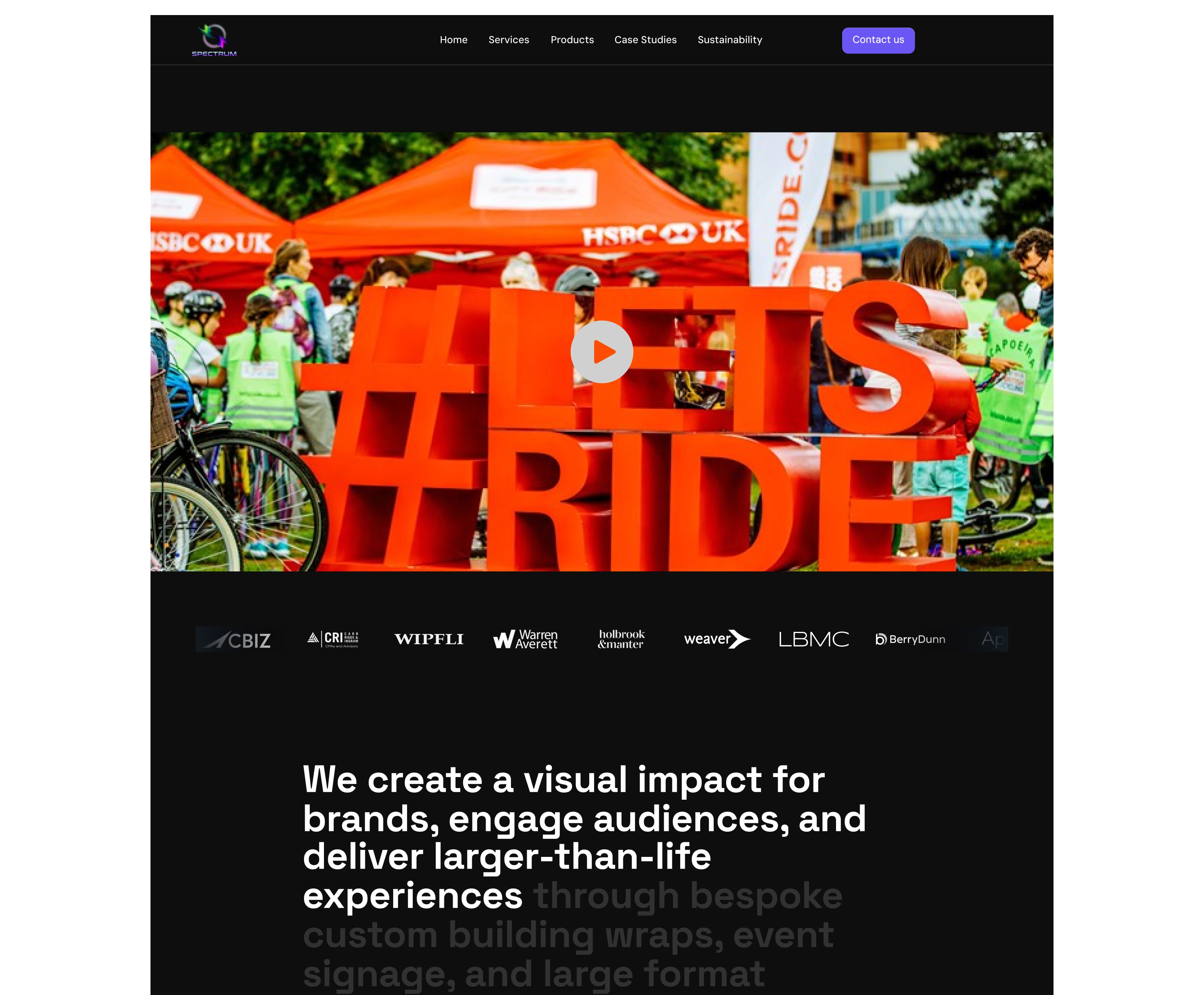Select the CRI Carr Riggs Ingram logo
Screen dimensions: 1204x995
[333, 639]
